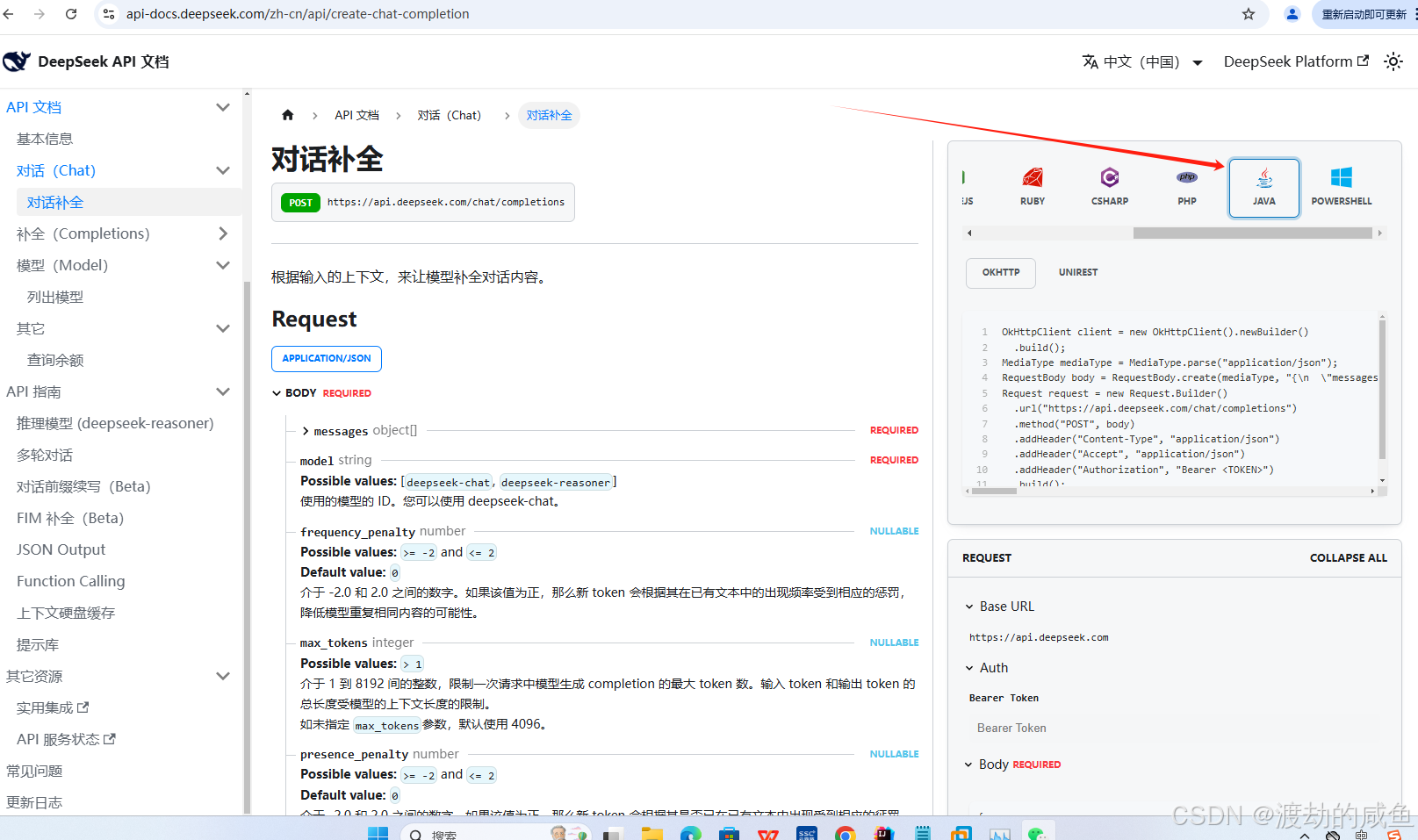Click the home breadcrumb icon

287,115
